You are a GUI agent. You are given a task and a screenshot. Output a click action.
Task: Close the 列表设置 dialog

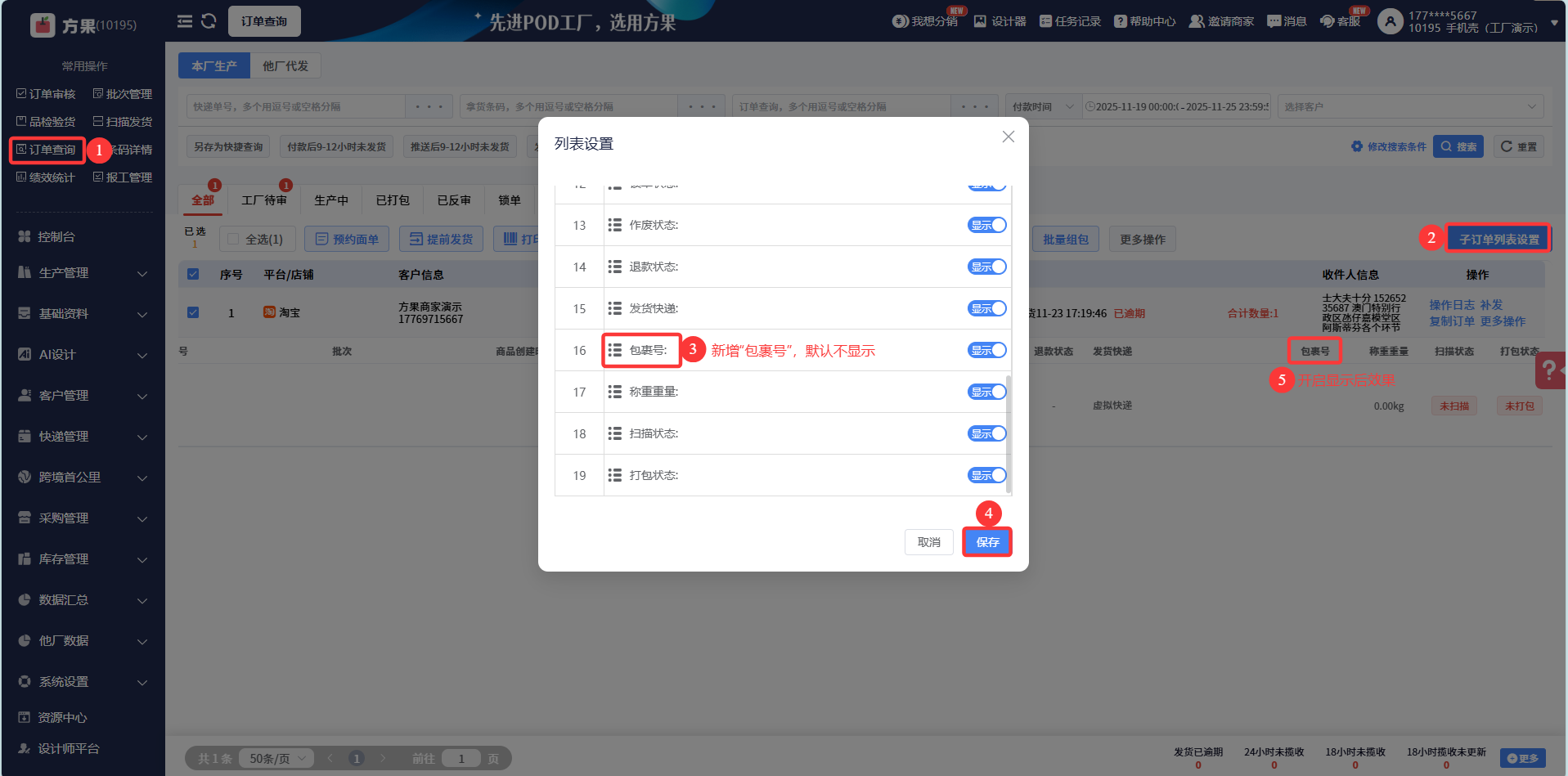[1009, 137]
